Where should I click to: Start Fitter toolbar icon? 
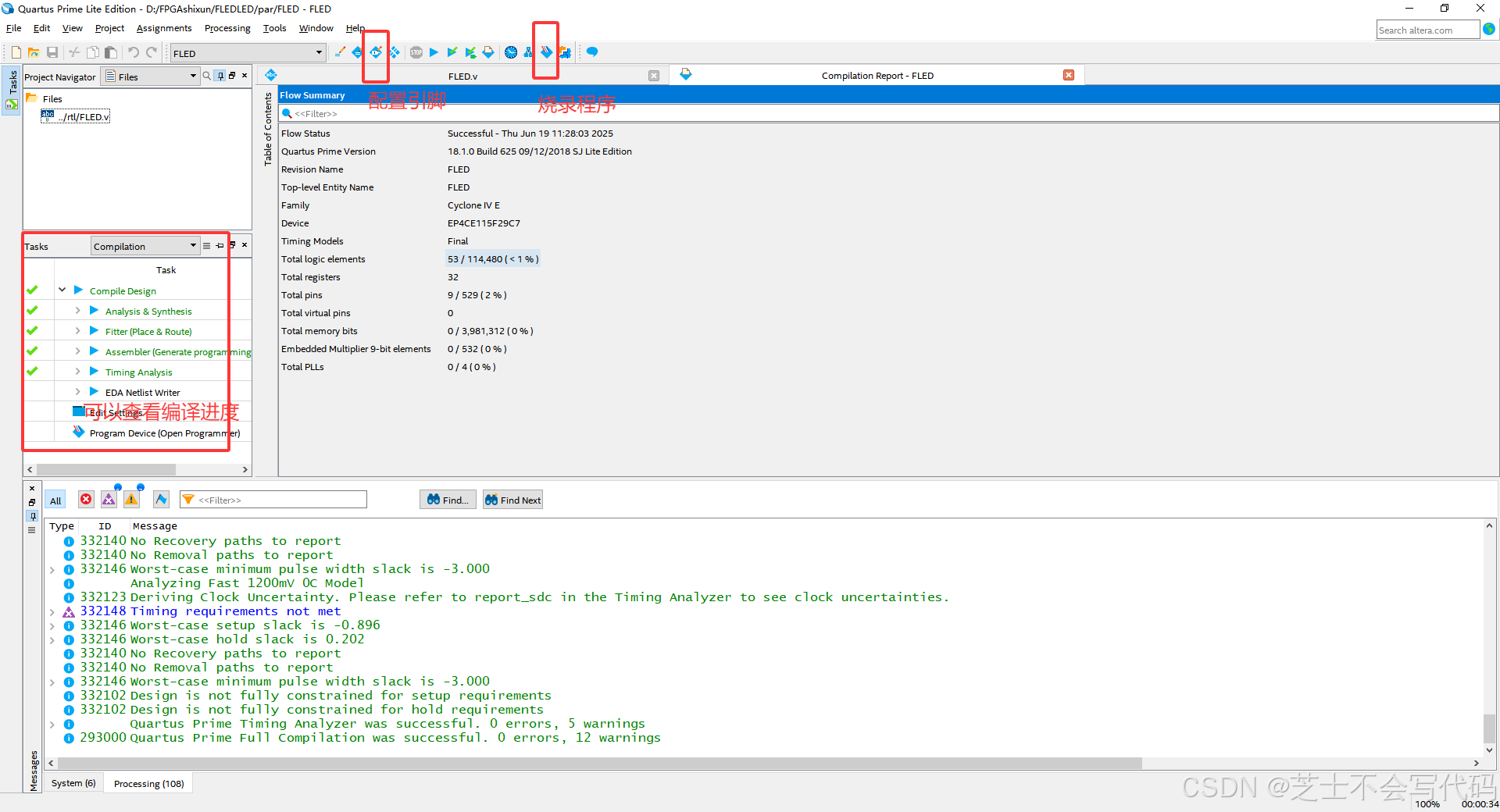click(x=488, y=52)
